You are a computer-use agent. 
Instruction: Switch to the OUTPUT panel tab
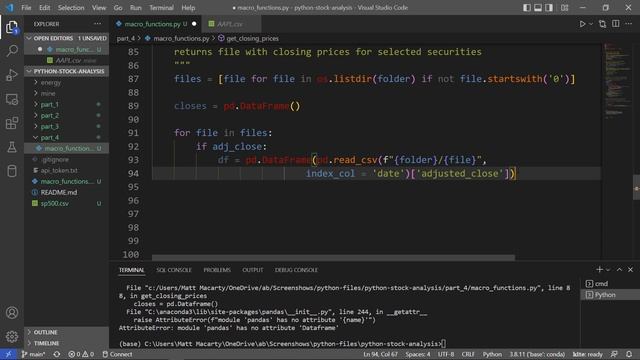pyautogui.click(x=253, y=270)
